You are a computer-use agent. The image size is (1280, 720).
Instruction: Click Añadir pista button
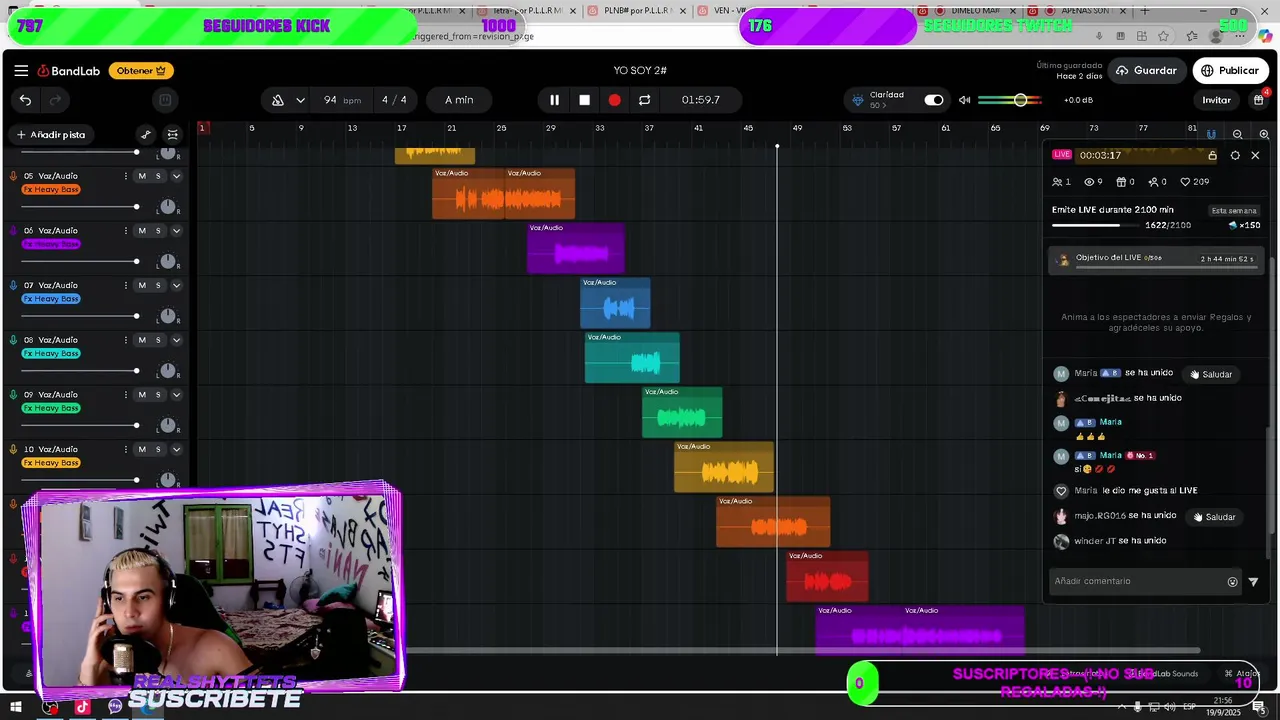(50, 135)
